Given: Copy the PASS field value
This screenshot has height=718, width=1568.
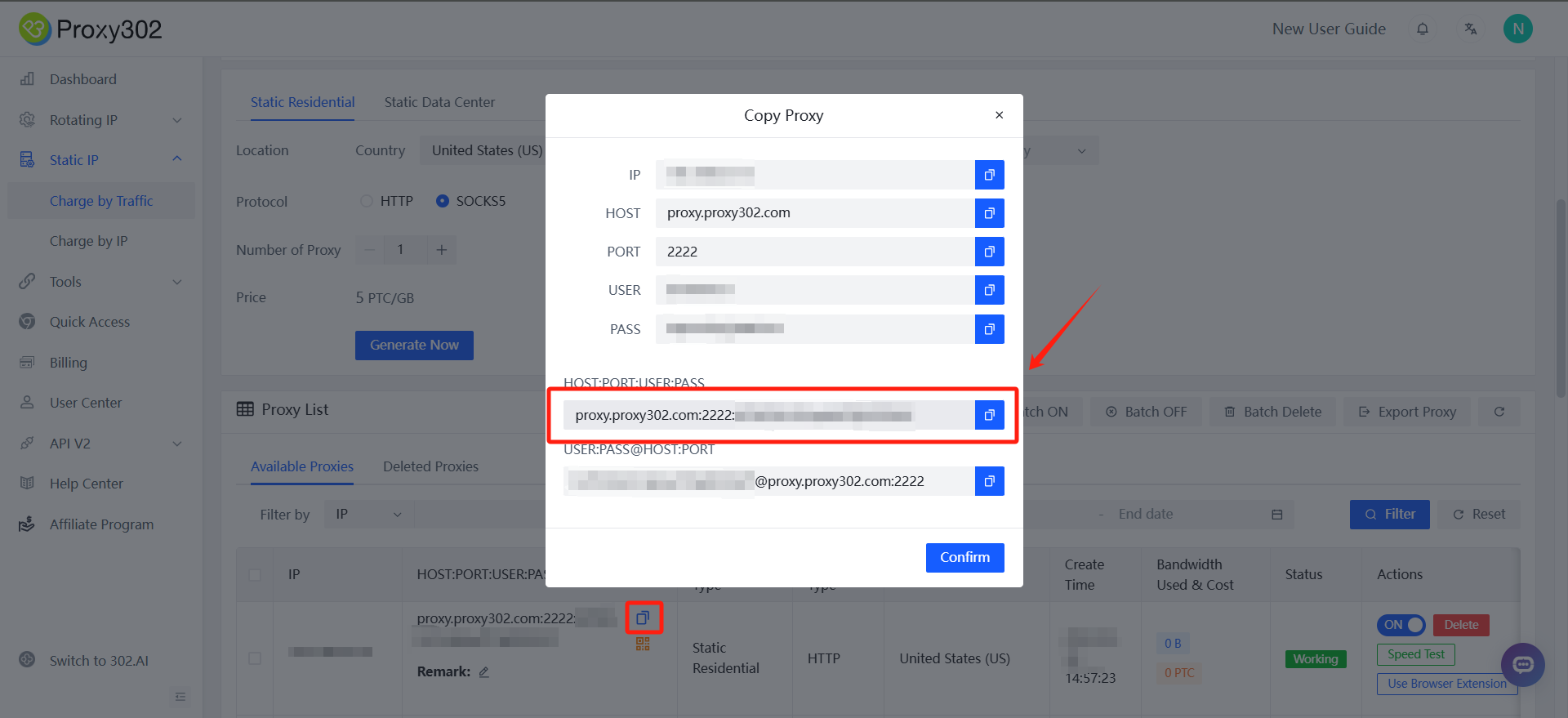Looking at the screenshot, I should (989, 329).
